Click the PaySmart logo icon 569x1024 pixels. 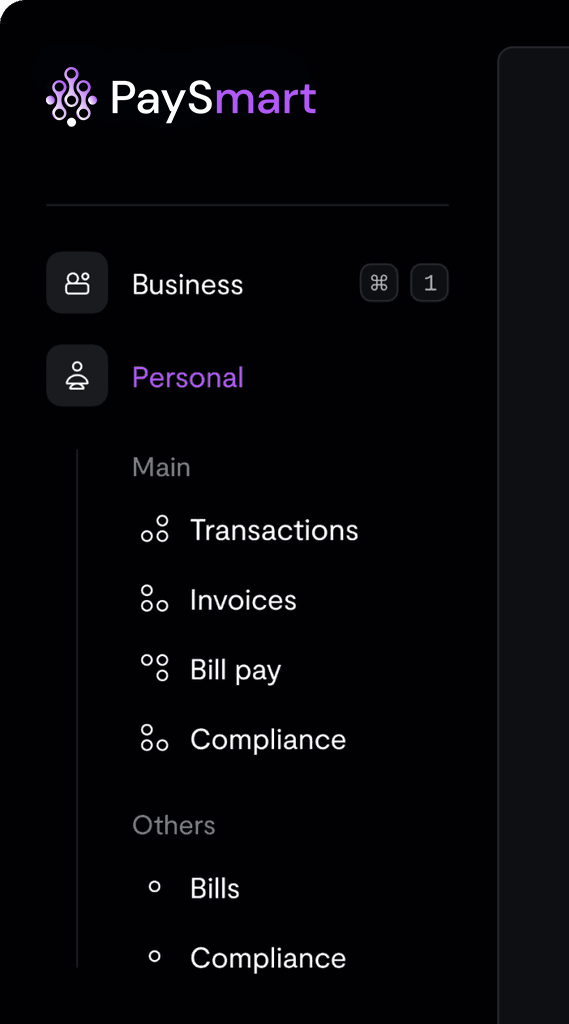click(x=71, y=97)
